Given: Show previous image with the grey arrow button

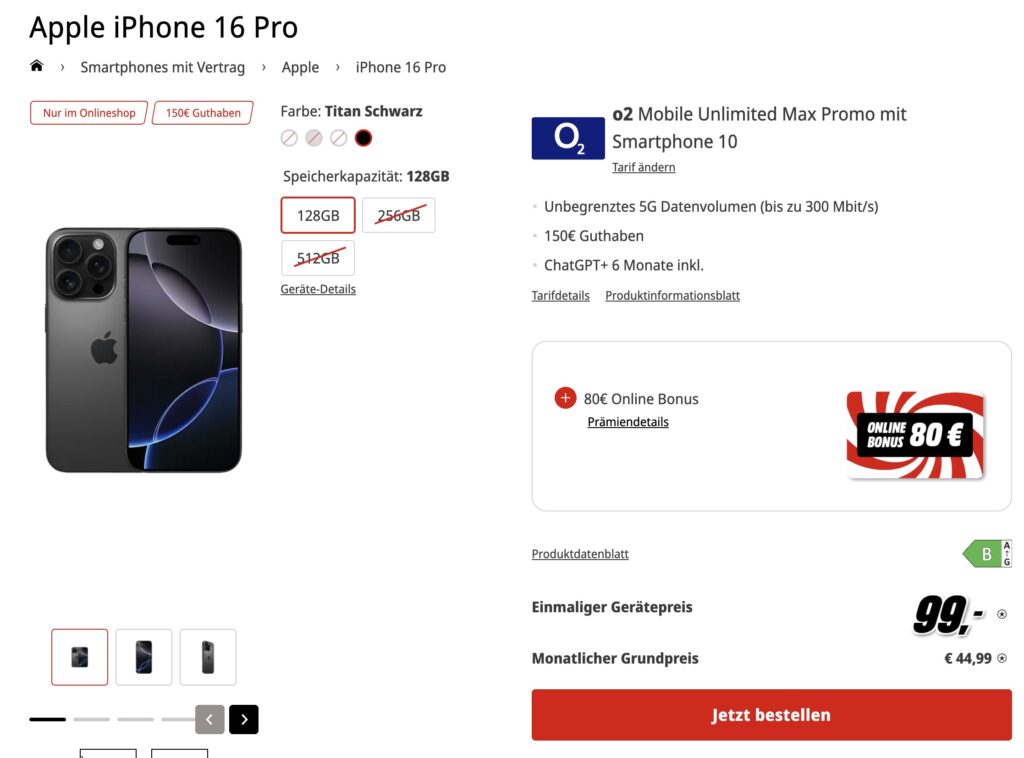Looking at the screenshot, I should (x=210, y=719).
